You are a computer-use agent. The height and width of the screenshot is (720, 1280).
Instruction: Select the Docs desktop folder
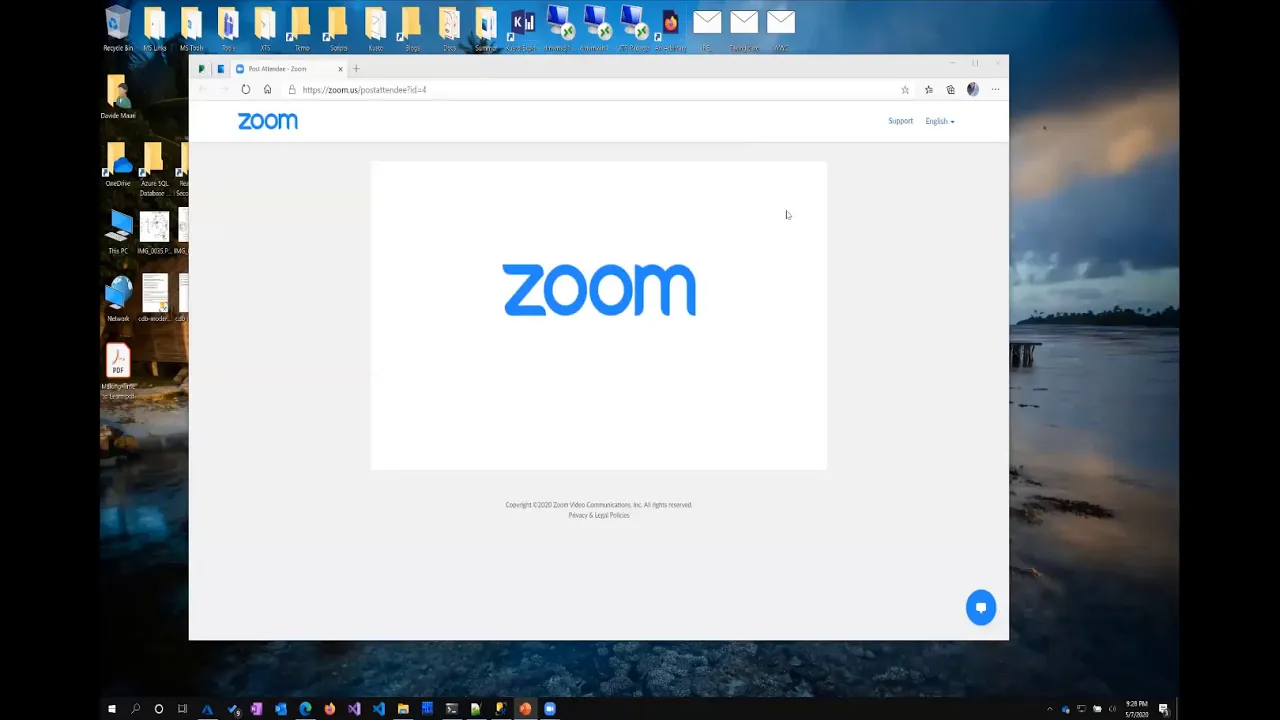click(449, 29)
